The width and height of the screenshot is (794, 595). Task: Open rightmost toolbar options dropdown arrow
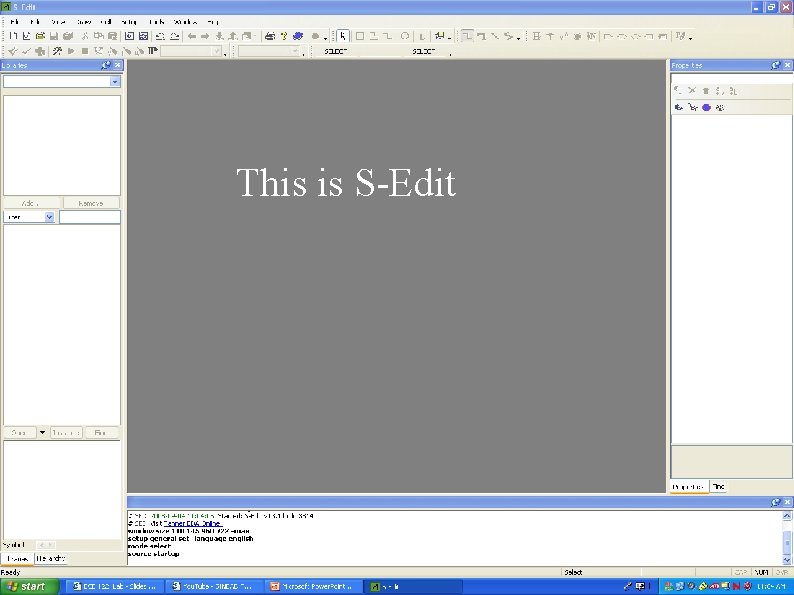tap(691, 38)
